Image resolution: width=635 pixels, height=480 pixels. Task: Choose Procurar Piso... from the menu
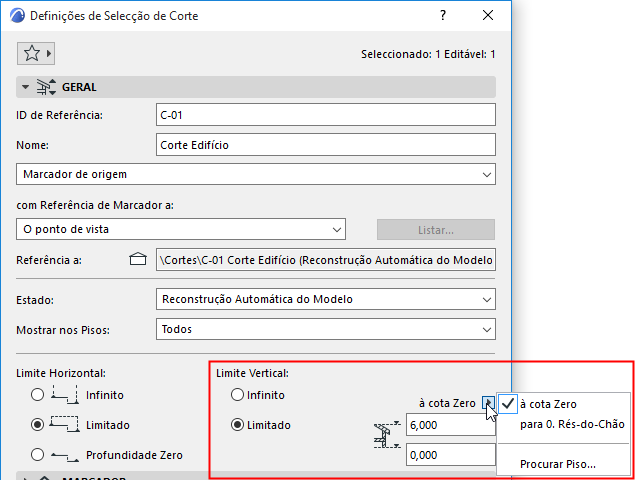[557, 463]
